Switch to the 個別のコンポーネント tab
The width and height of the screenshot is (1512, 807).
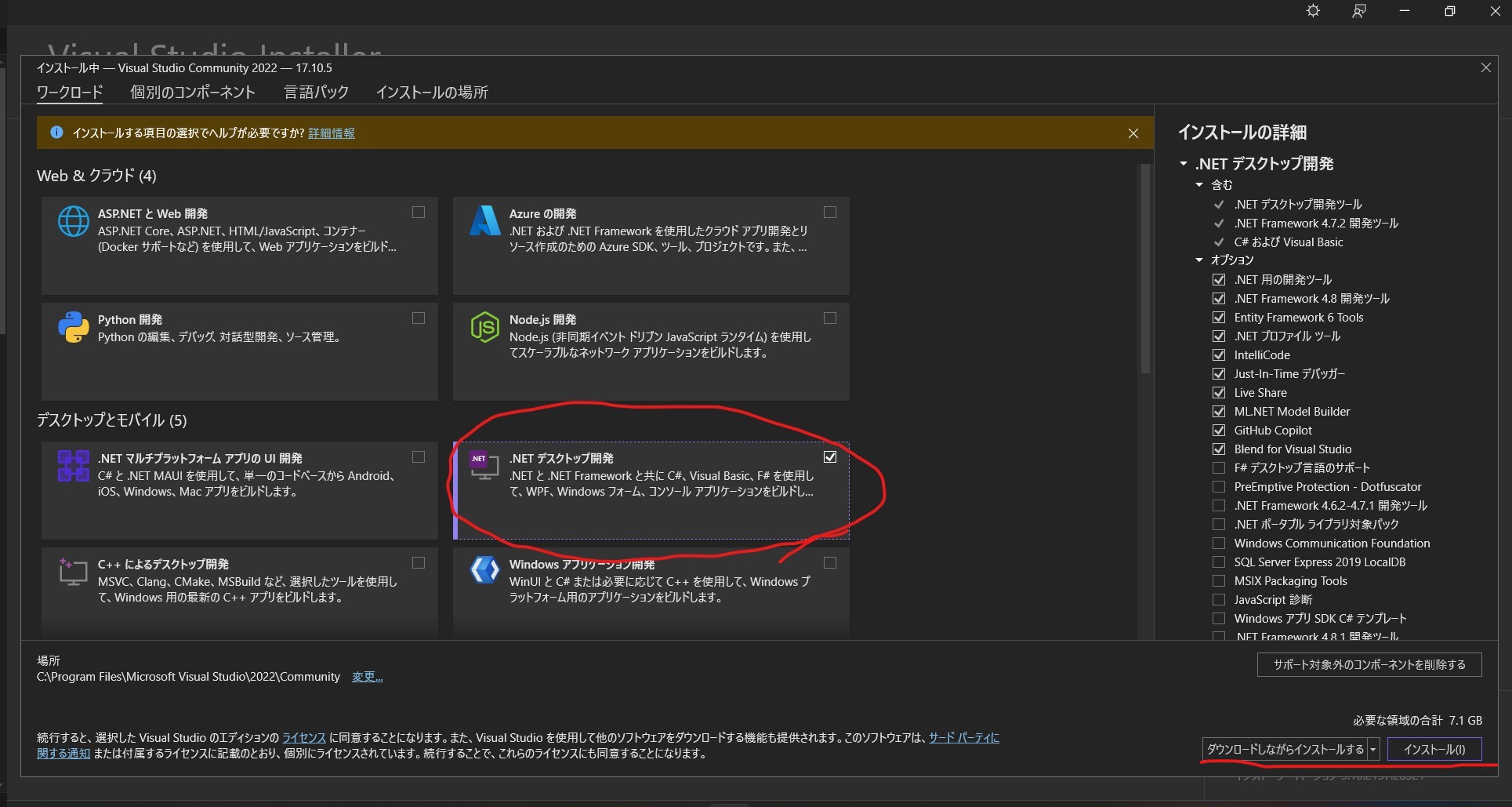pyautogui.click(x=193, y=93)
